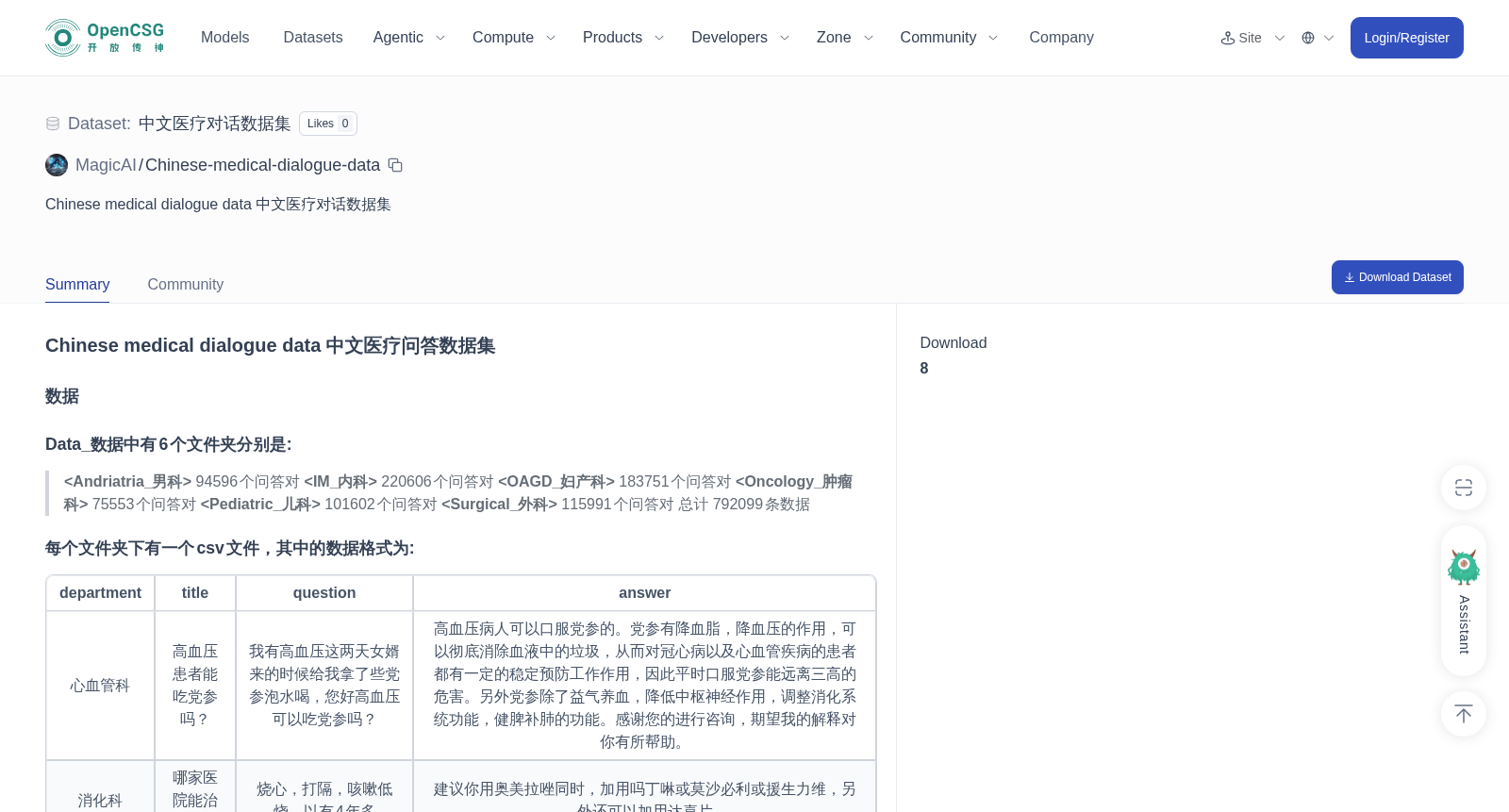Open the language dropdown chevron

click(1329, 38)
